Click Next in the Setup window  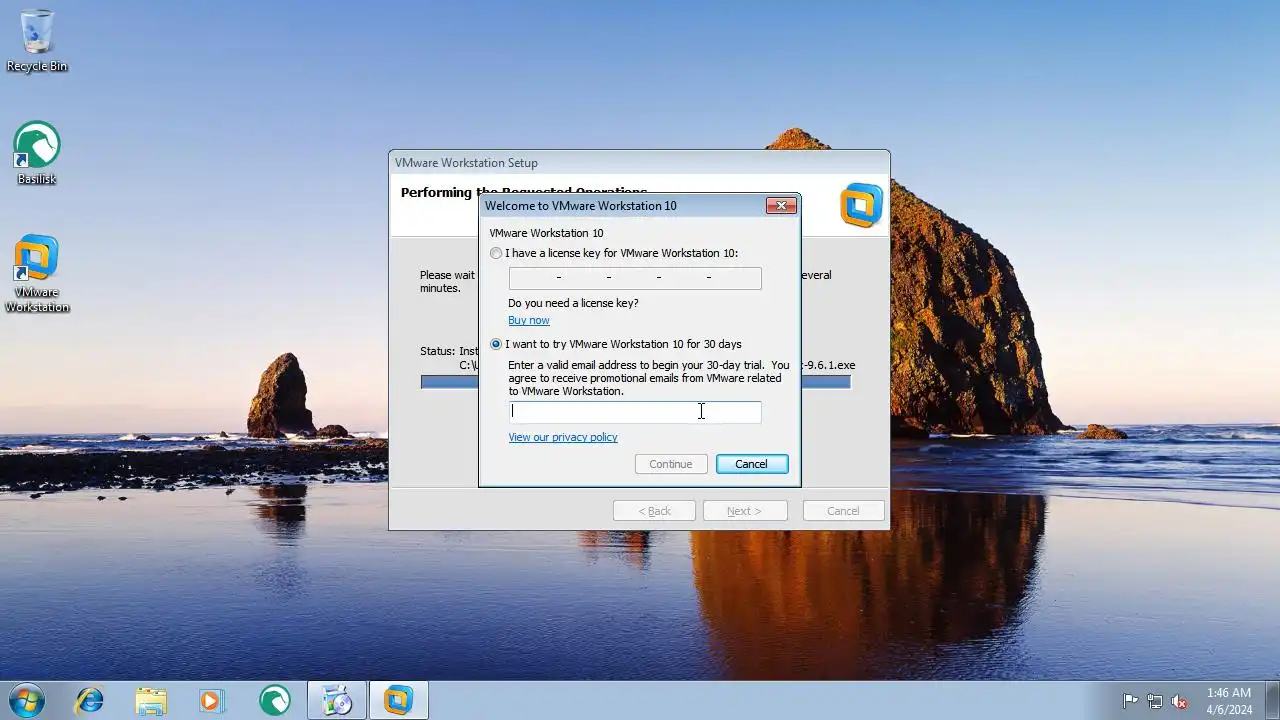coord(744,511)
